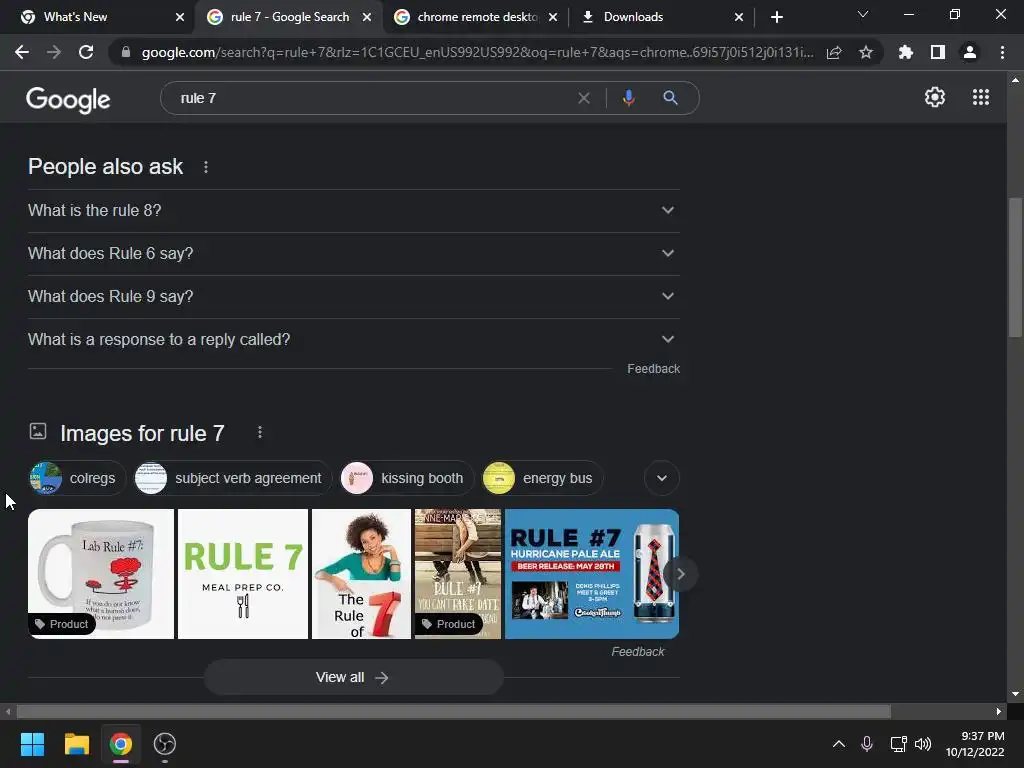Open Rule 7 Meal Prep Co. image
The height and width of the screenshot is (768, 1024).
[243, 574]
